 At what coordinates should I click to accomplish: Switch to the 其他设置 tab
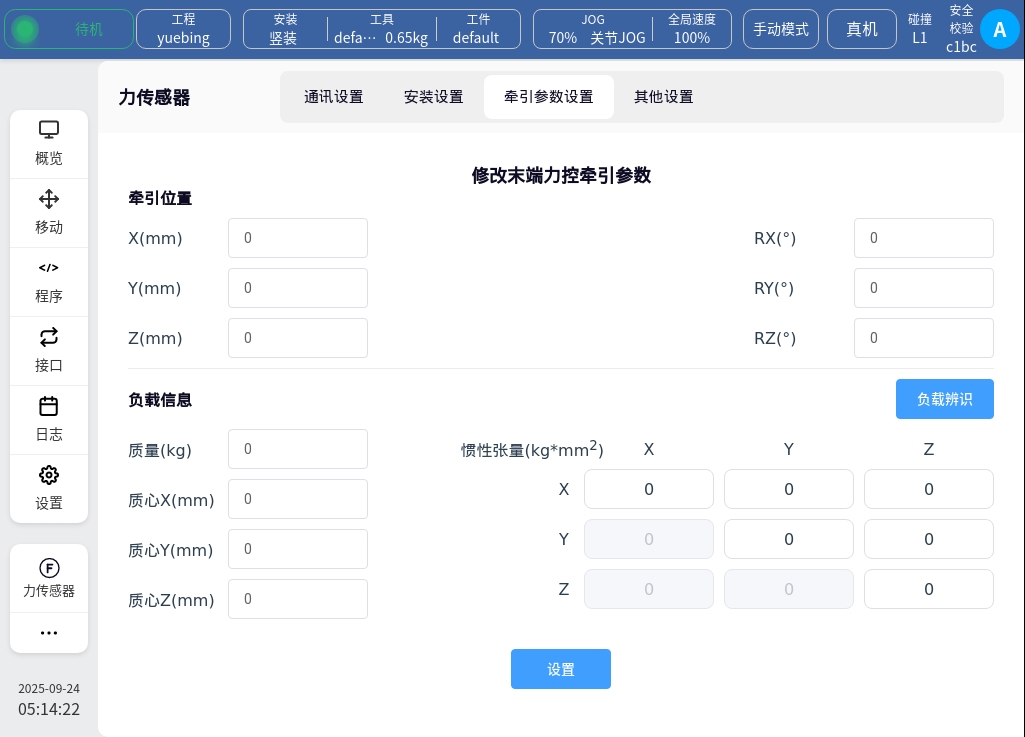pyautogui.click(x=664, y=97)
